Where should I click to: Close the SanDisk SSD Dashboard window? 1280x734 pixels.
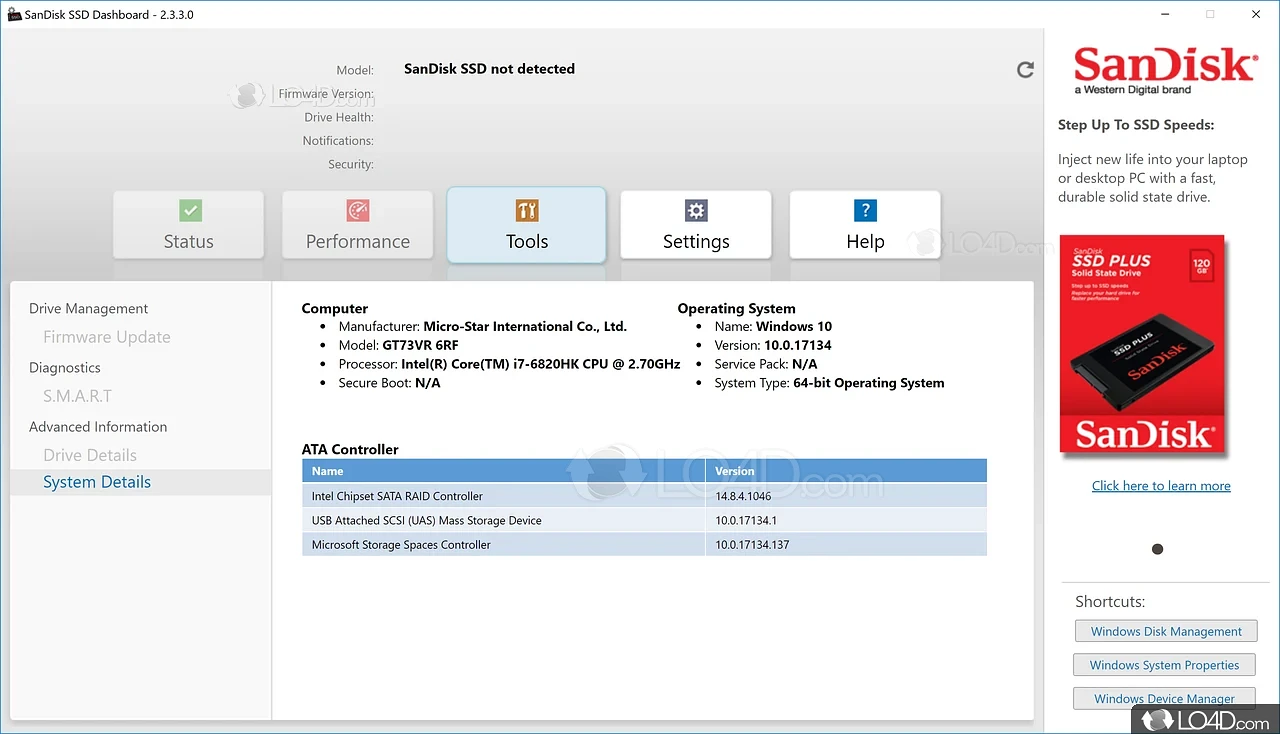tap(1256, 14)
